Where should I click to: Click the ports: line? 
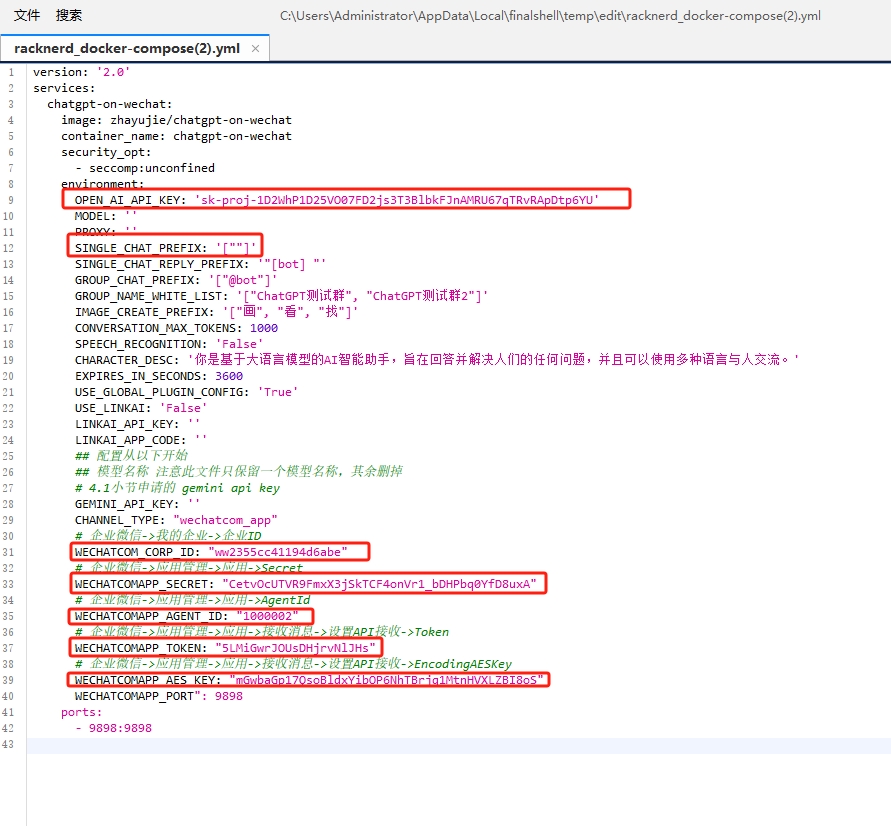point(81,712)
